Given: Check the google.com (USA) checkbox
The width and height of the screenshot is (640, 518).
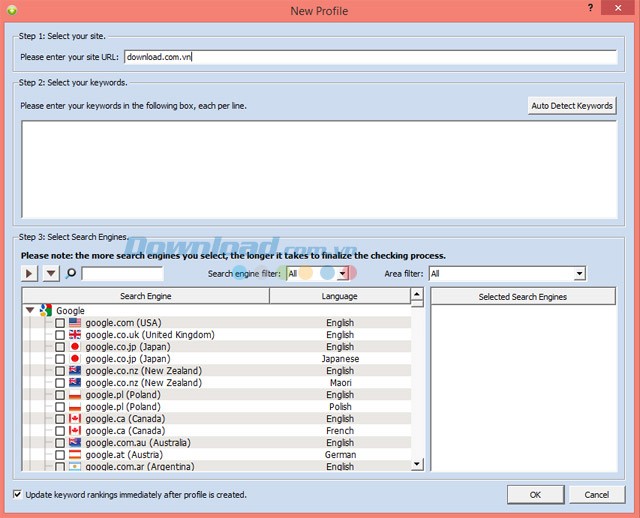Looking at the screenshot, I should click(x=60, y=323).
